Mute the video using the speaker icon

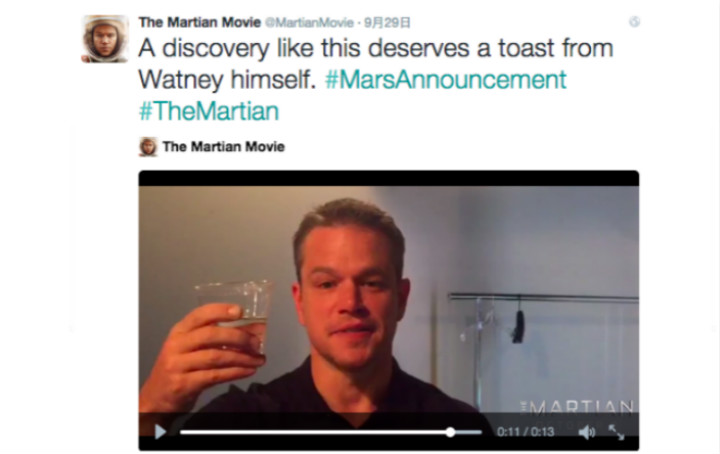(586, 432)
